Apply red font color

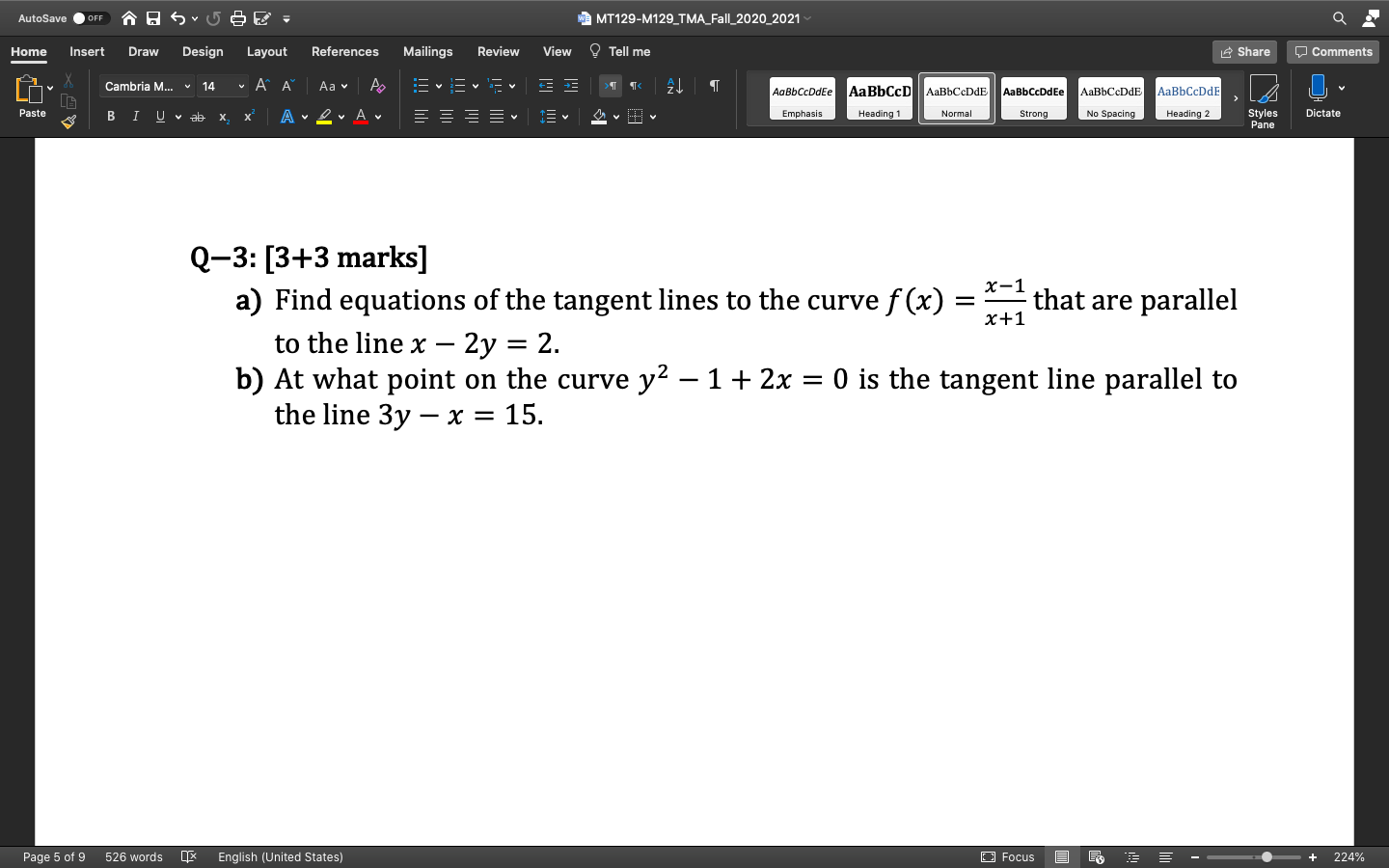click(x=361, y=117)
